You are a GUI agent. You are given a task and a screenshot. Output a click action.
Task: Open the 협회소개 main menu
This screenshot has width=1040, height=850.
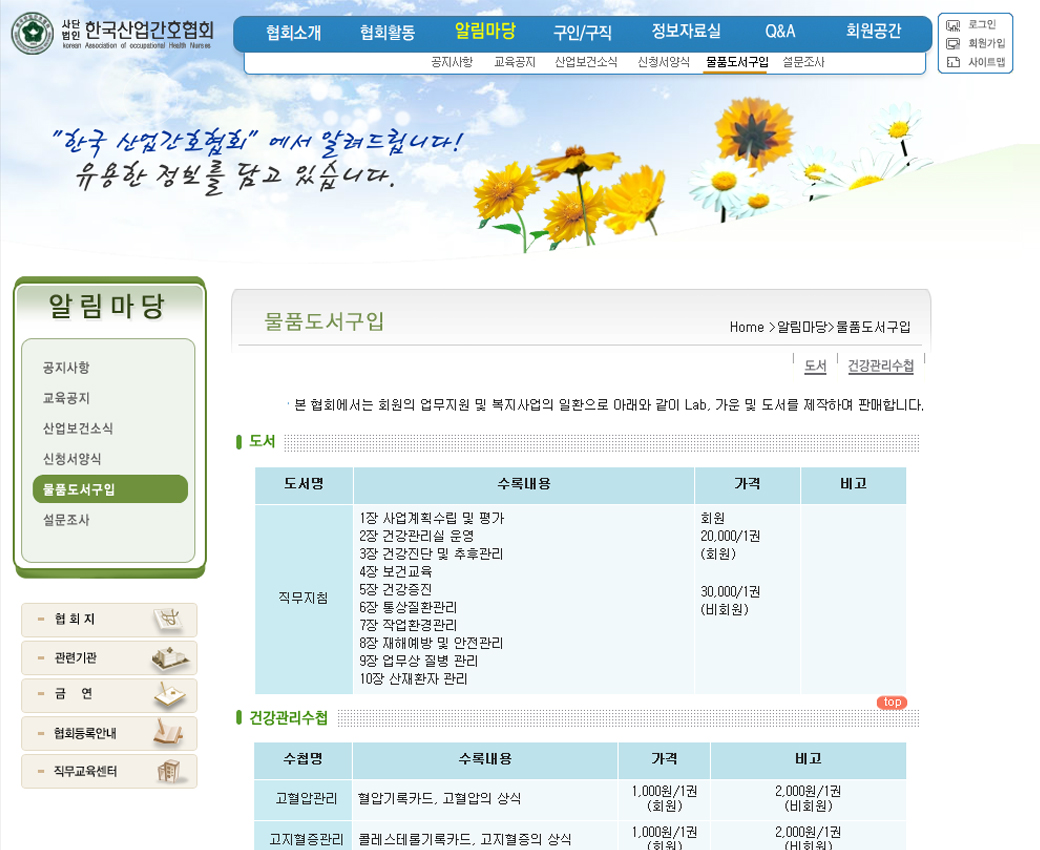click(293, 32)
